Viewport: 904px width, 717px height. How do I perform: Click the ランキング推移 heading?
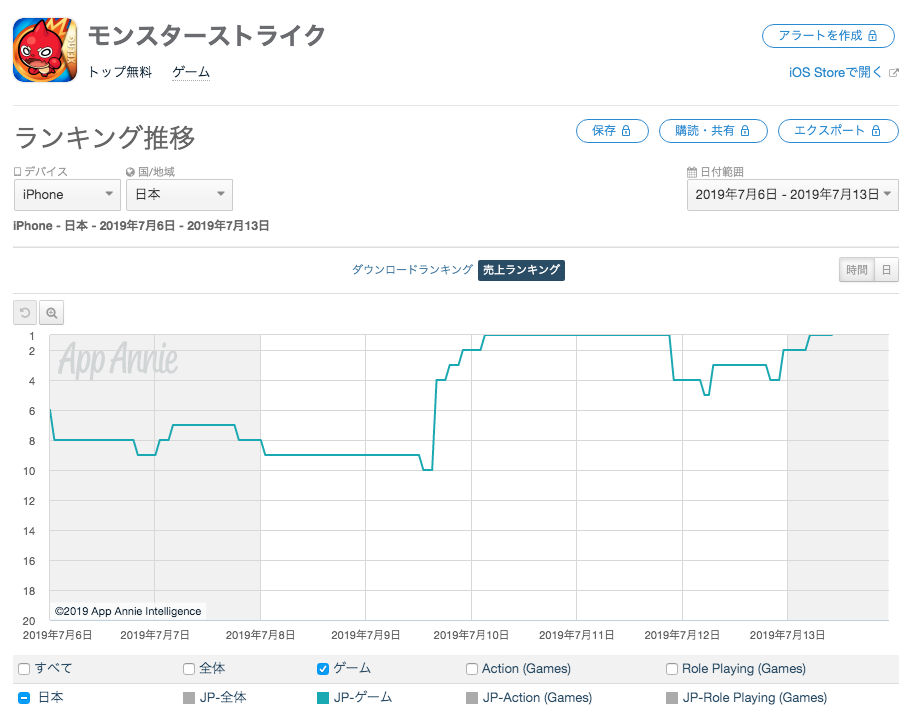pos(105,138)
